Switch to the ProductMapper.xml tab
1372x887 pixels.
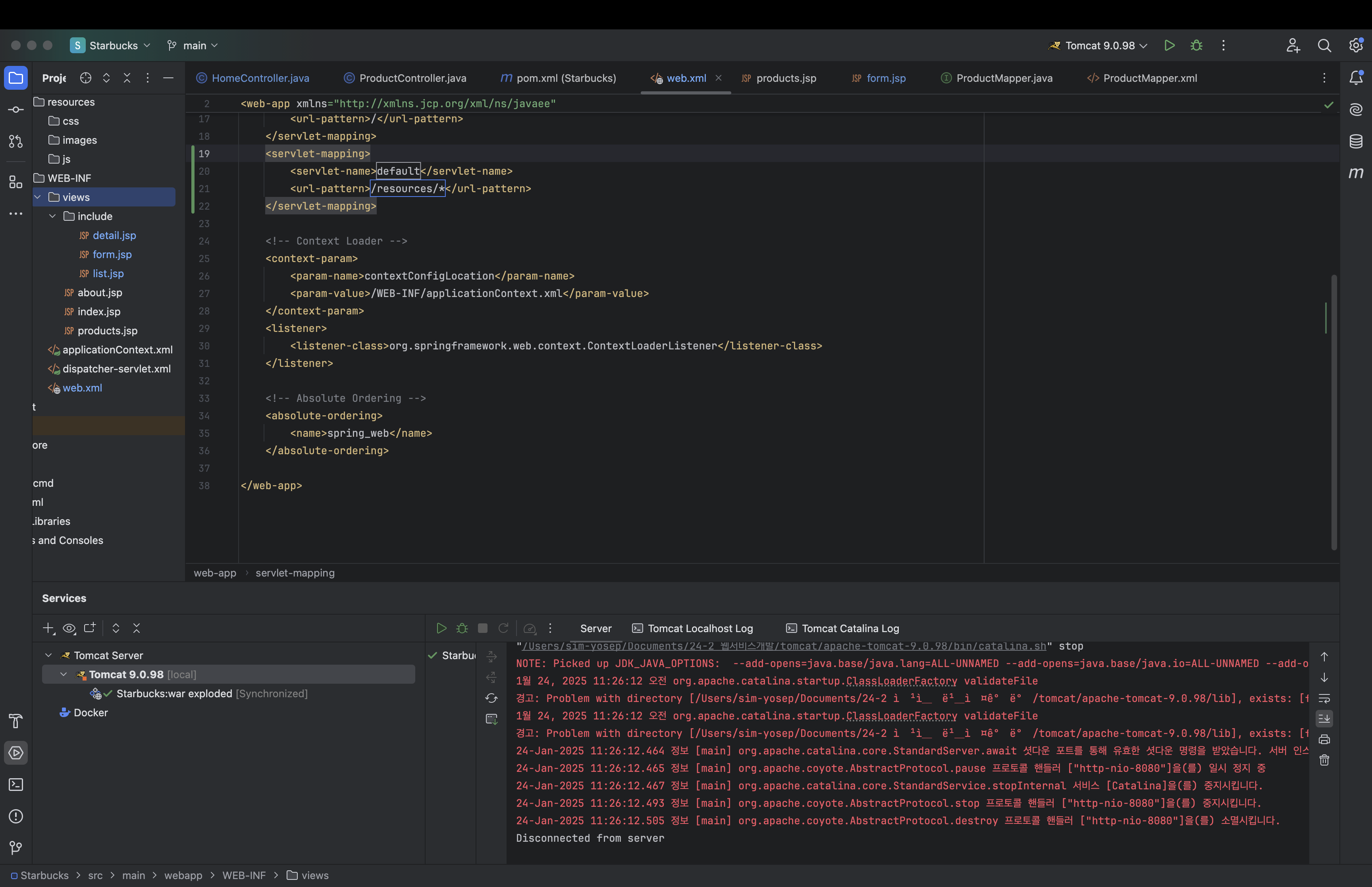(x=1142, y=78)
